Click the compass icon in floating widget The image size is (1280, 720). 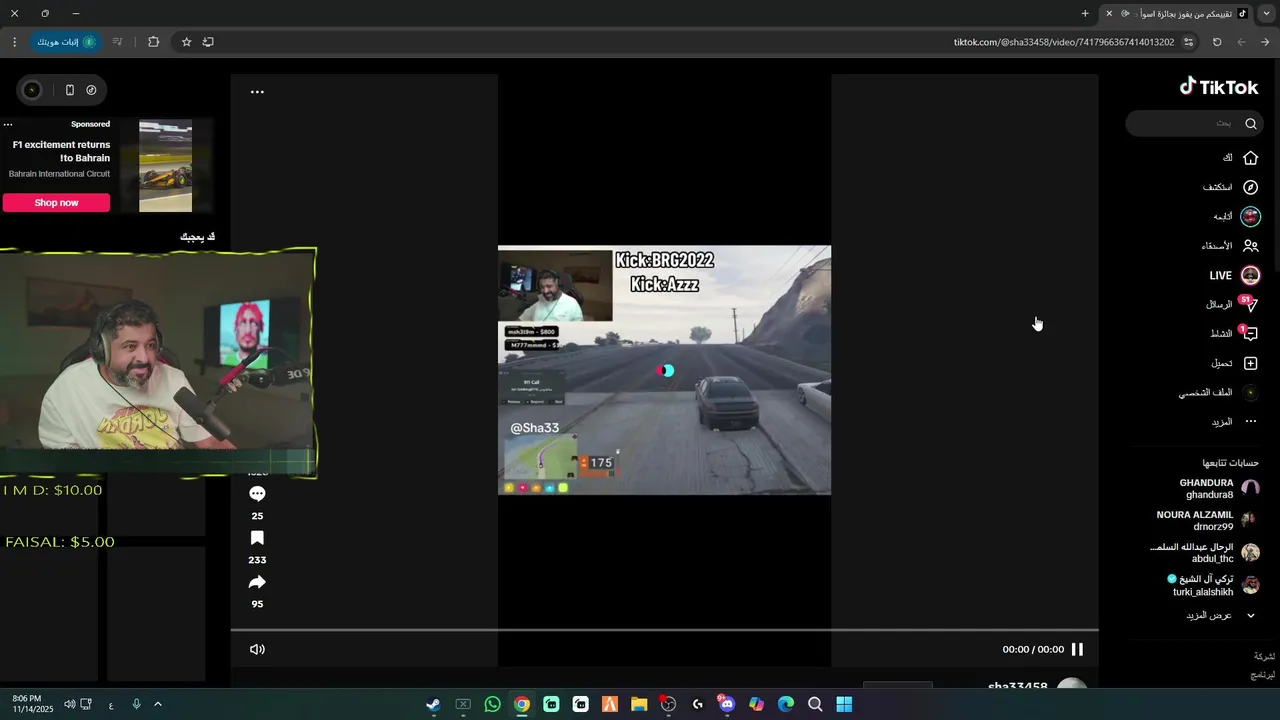[91, 90]
